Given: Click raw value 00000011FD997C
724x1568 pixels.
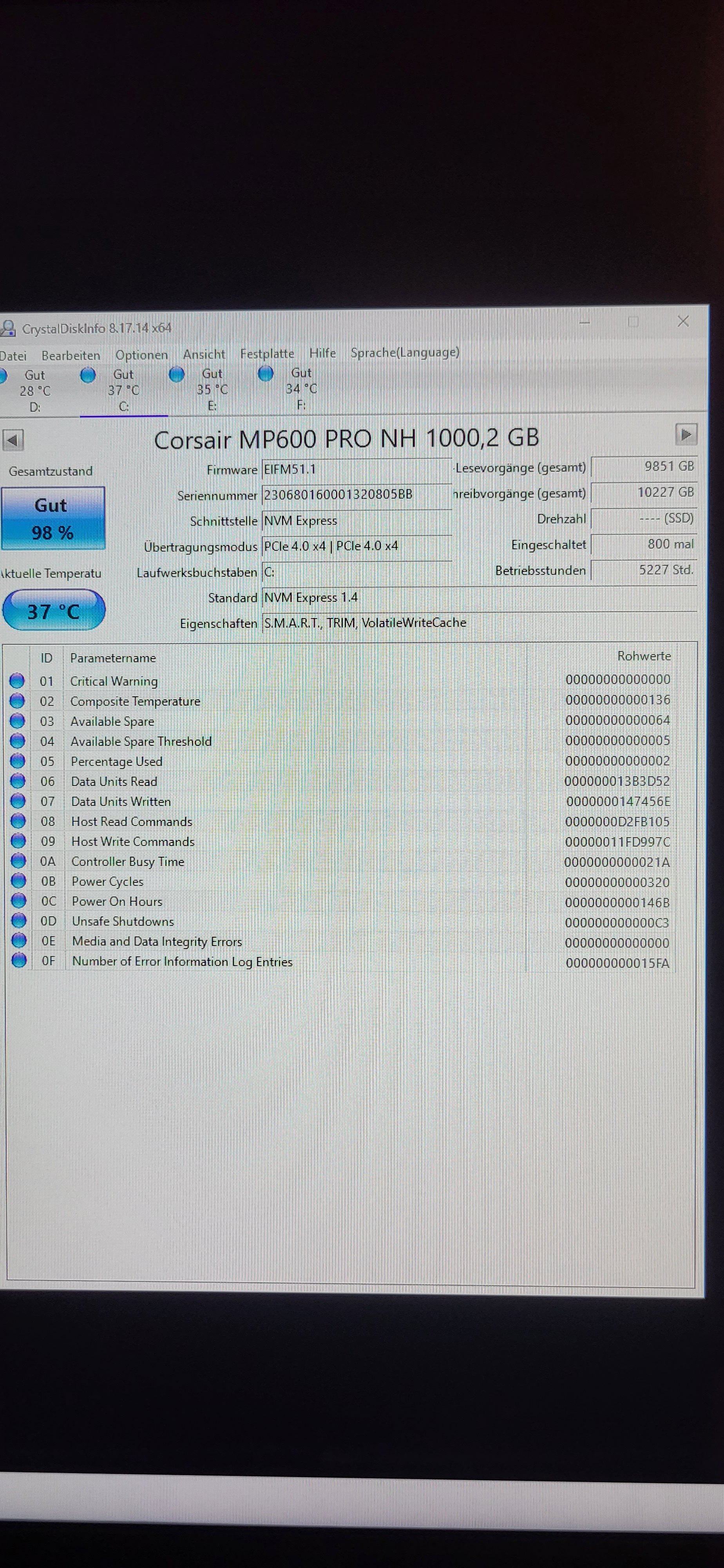Looking at the screenshot, I should coord(617,842).
